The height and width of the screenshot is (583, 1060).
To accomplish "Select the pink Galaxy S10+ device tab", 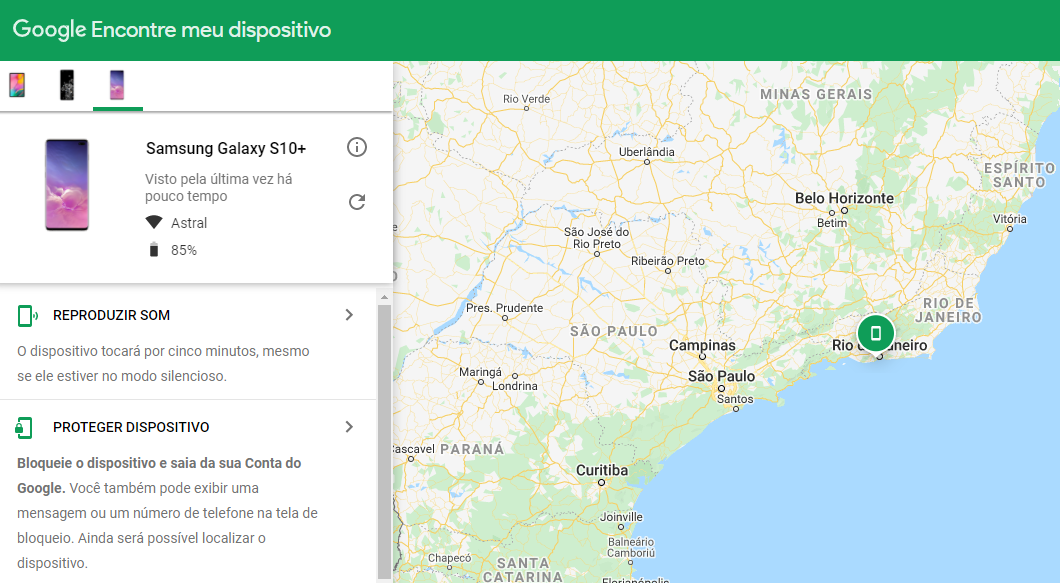I will point(117,85).
